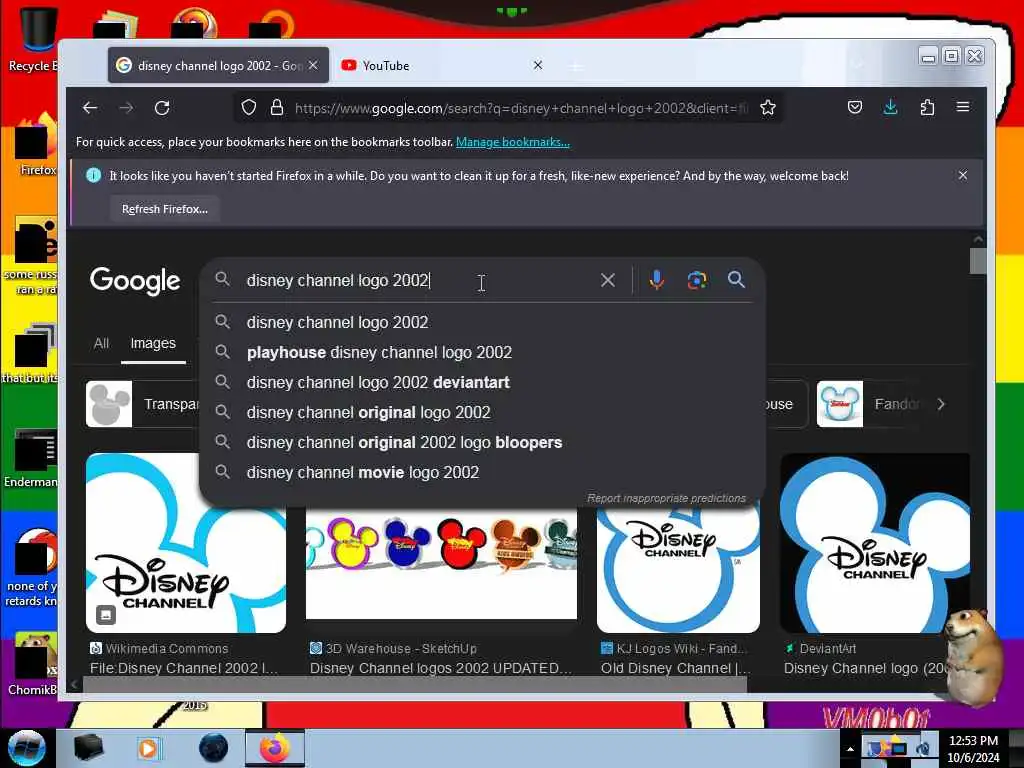Switch to the All results tab
The width and height of the screenshot is (1024, 768).
101,344
